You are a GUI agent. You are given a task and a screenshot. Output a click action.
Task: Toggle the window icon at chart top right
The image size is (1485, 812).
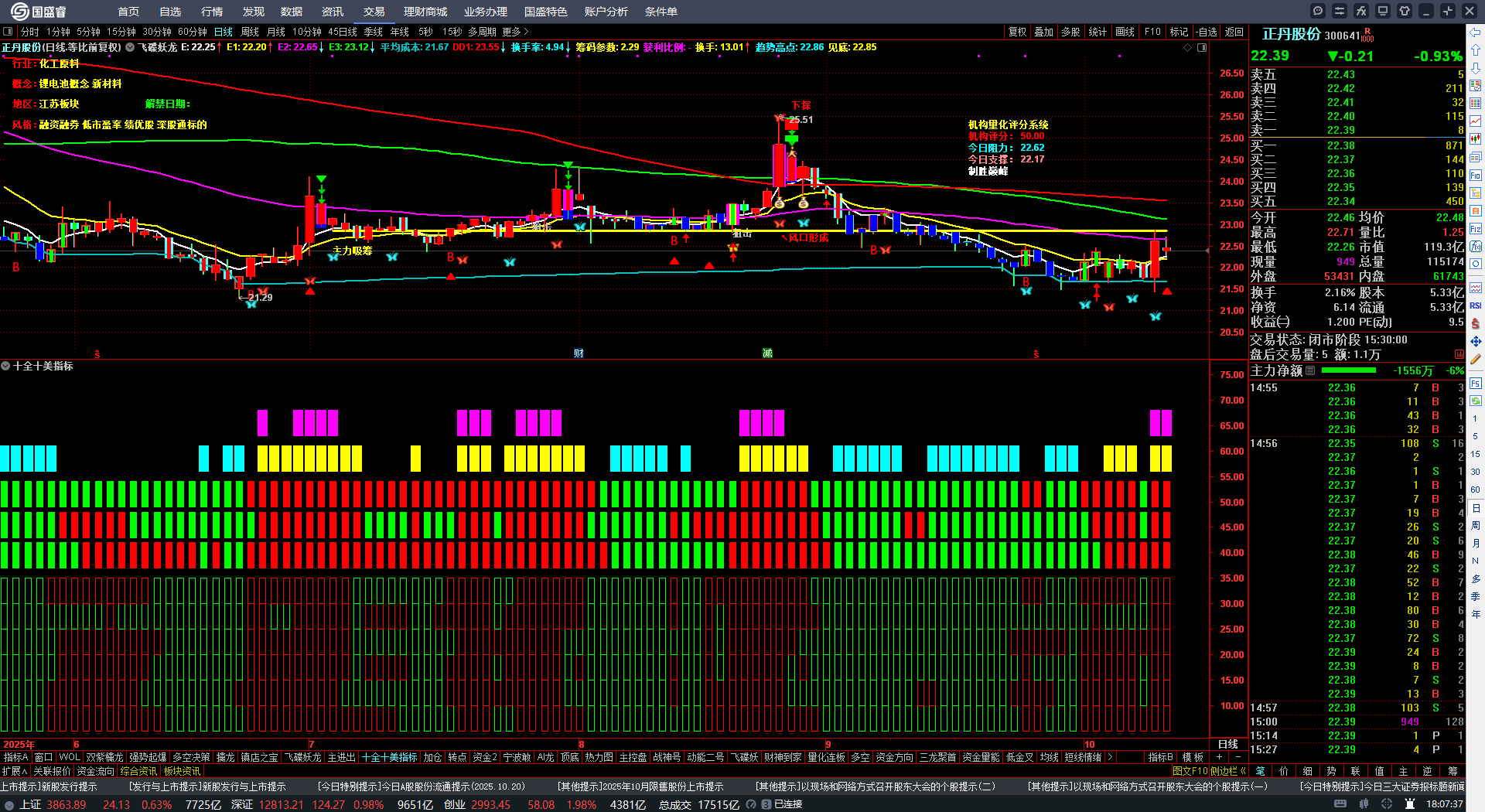pos(1202,48)
